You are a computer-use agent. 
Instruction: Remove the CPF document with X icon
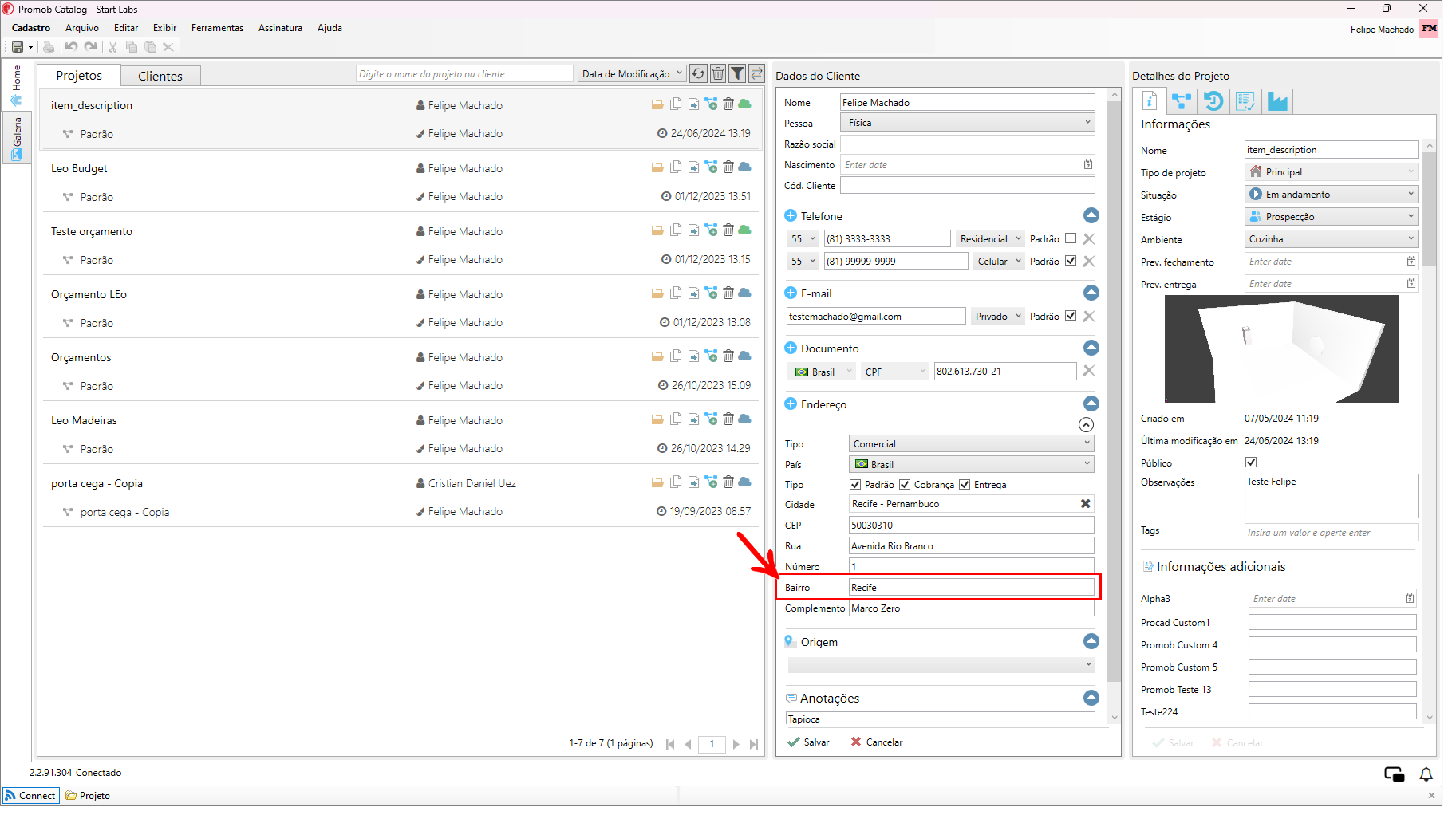click(1088, 371)
